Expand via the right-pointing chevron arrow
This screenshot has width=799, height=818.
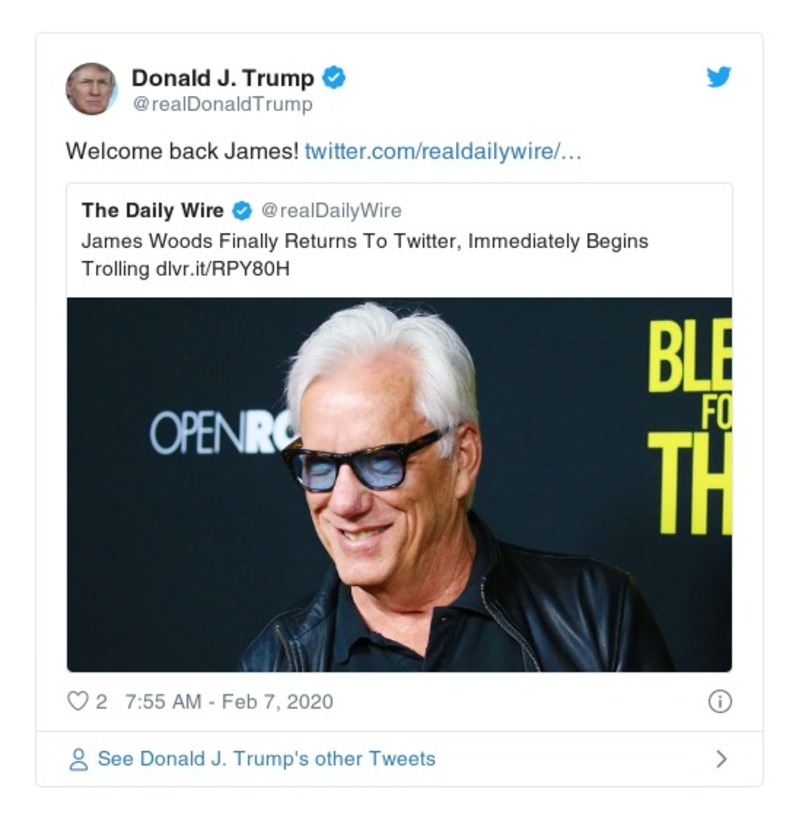point(722,759)
